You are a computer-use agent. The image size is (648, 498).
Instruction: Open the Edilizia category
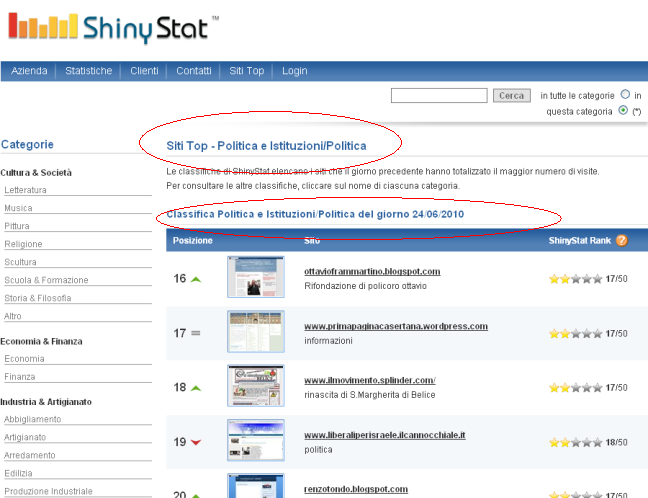18,473
